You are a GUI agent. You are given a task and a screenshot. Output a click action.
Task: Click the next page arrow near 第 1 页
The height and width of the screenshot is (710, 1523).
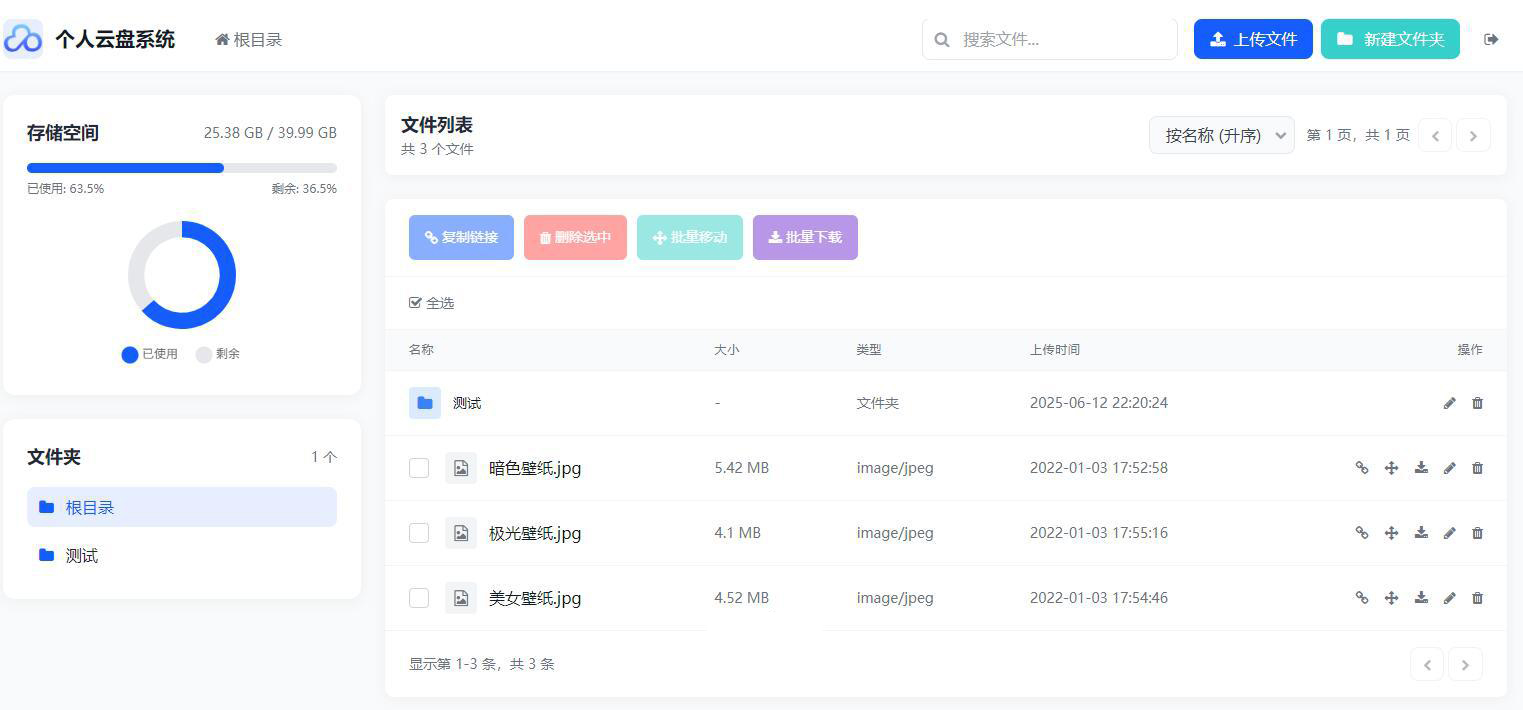1473,134
